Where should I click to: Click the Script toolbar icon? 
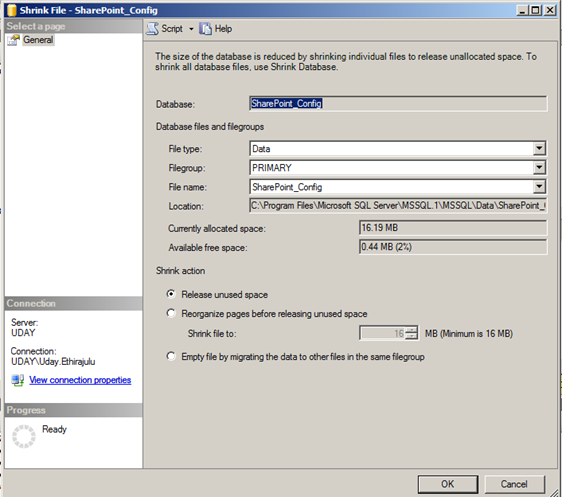[153, 29]
